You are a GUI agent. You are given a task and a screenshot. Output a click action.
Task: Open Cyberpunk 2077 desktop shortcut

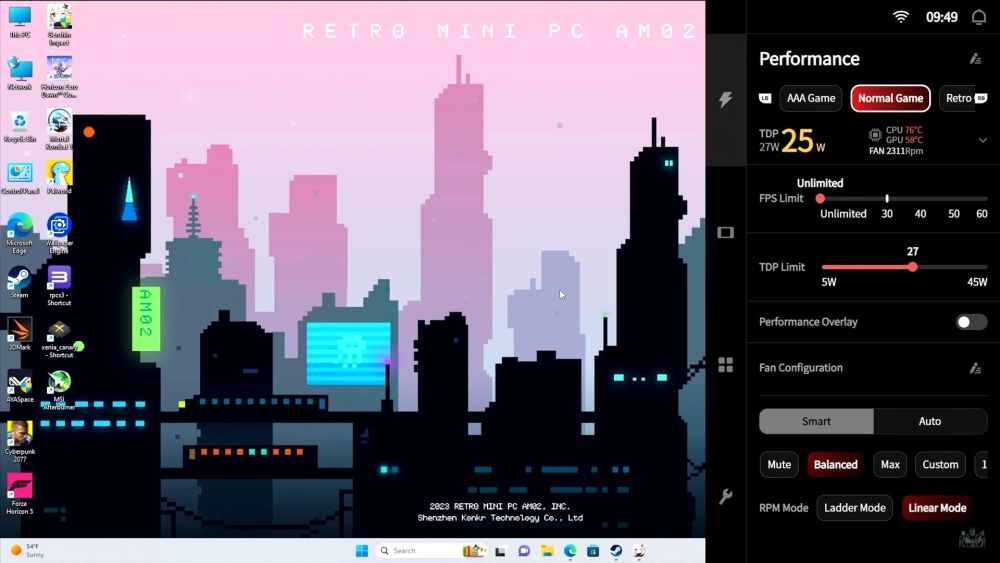[19, 438]
